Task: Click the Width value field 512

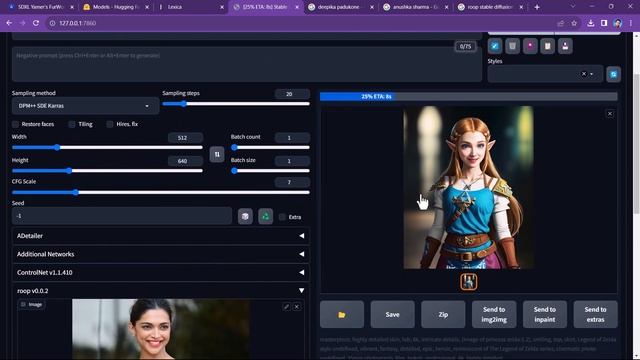Action: point(185,138)
